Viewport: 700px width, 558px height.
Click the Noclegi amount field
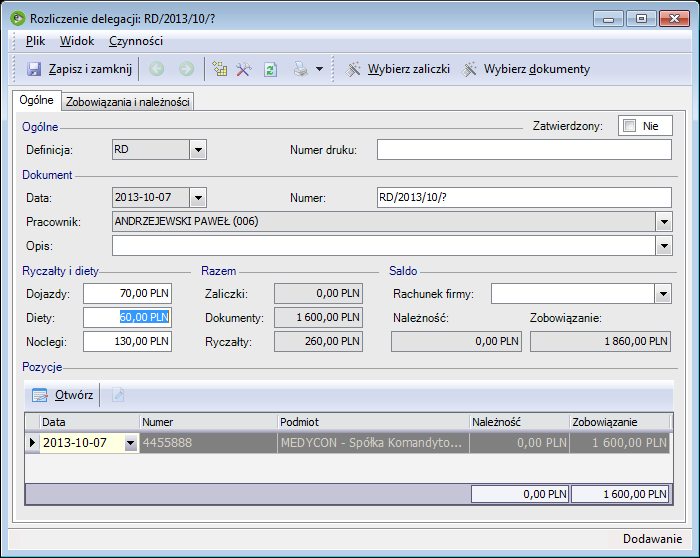(x=127, y=341)
